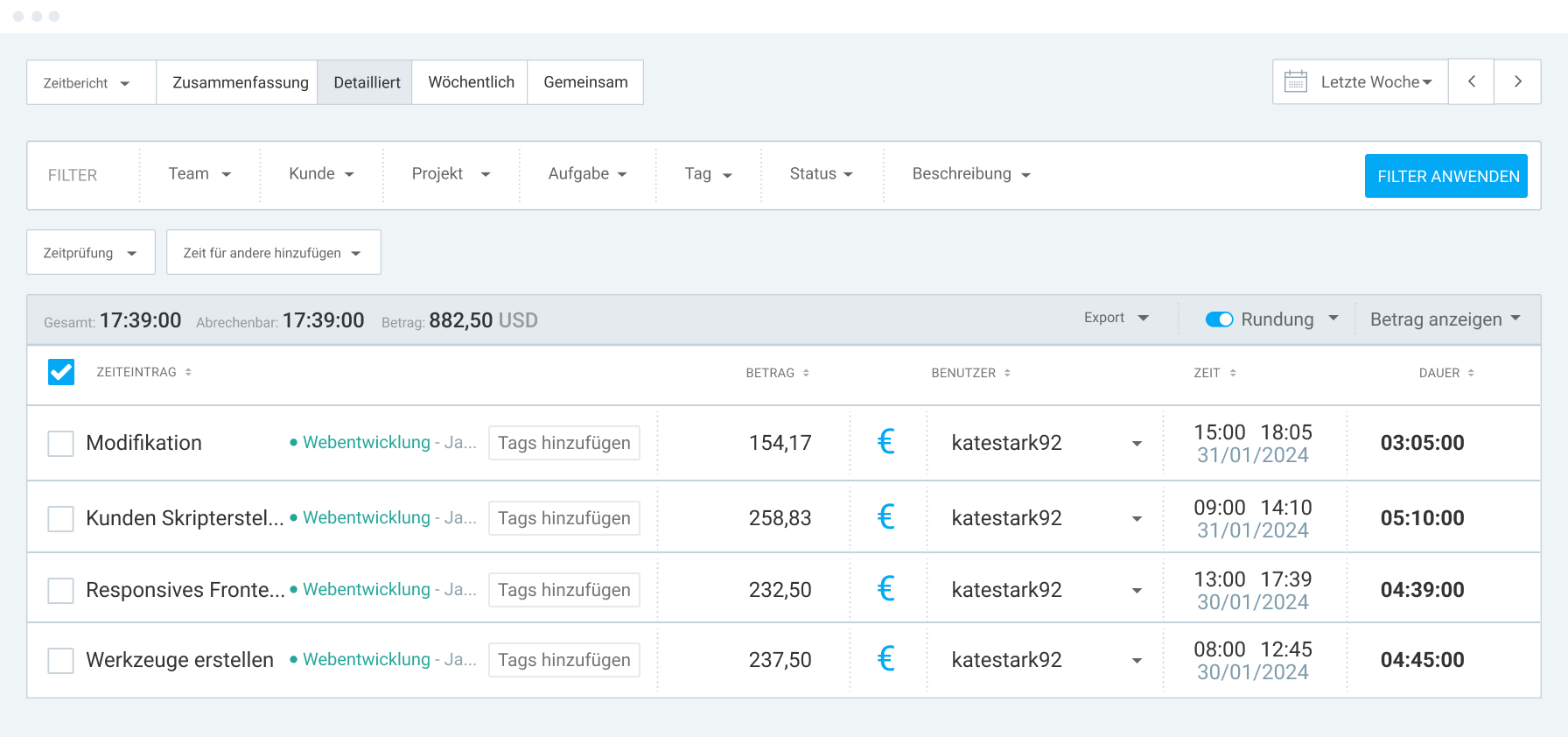Go to next week with right arrow
This screenshot has width=1568, height=737.
pos(1518,81)
